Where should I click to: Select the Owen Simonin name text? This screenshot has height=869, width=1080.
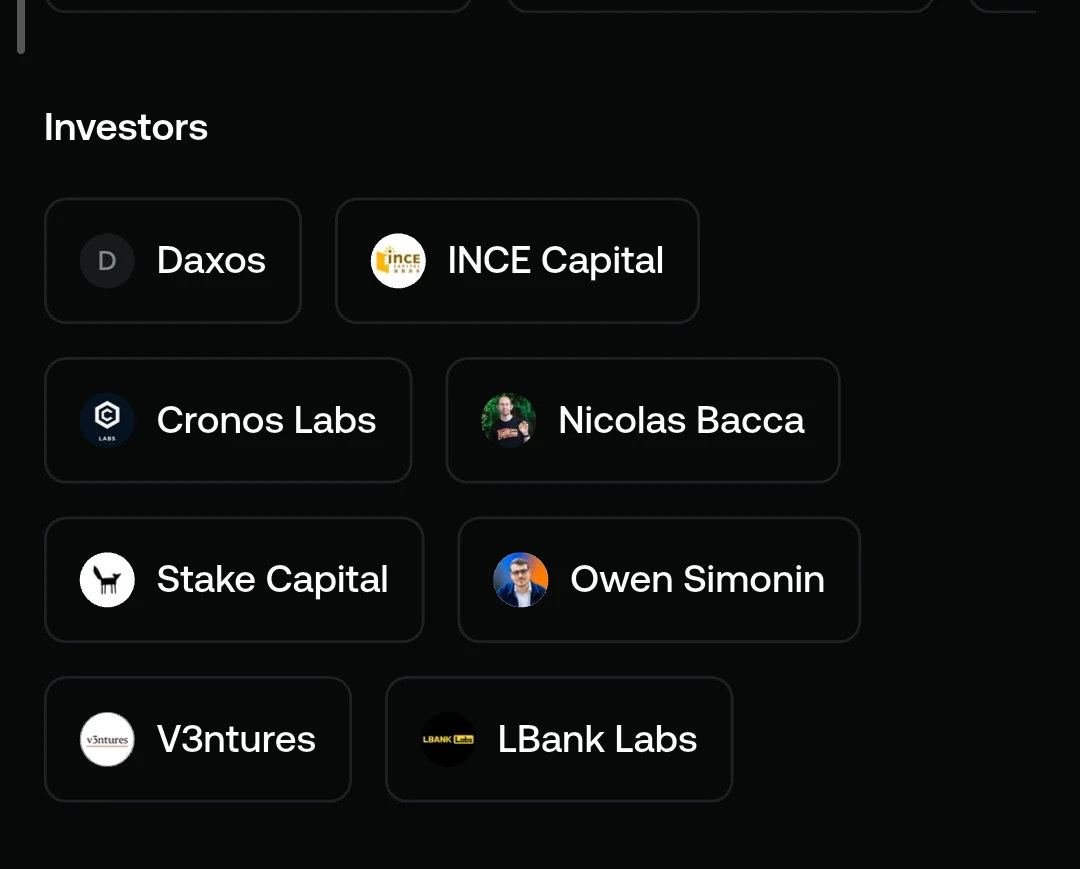(x=698, y=580)
